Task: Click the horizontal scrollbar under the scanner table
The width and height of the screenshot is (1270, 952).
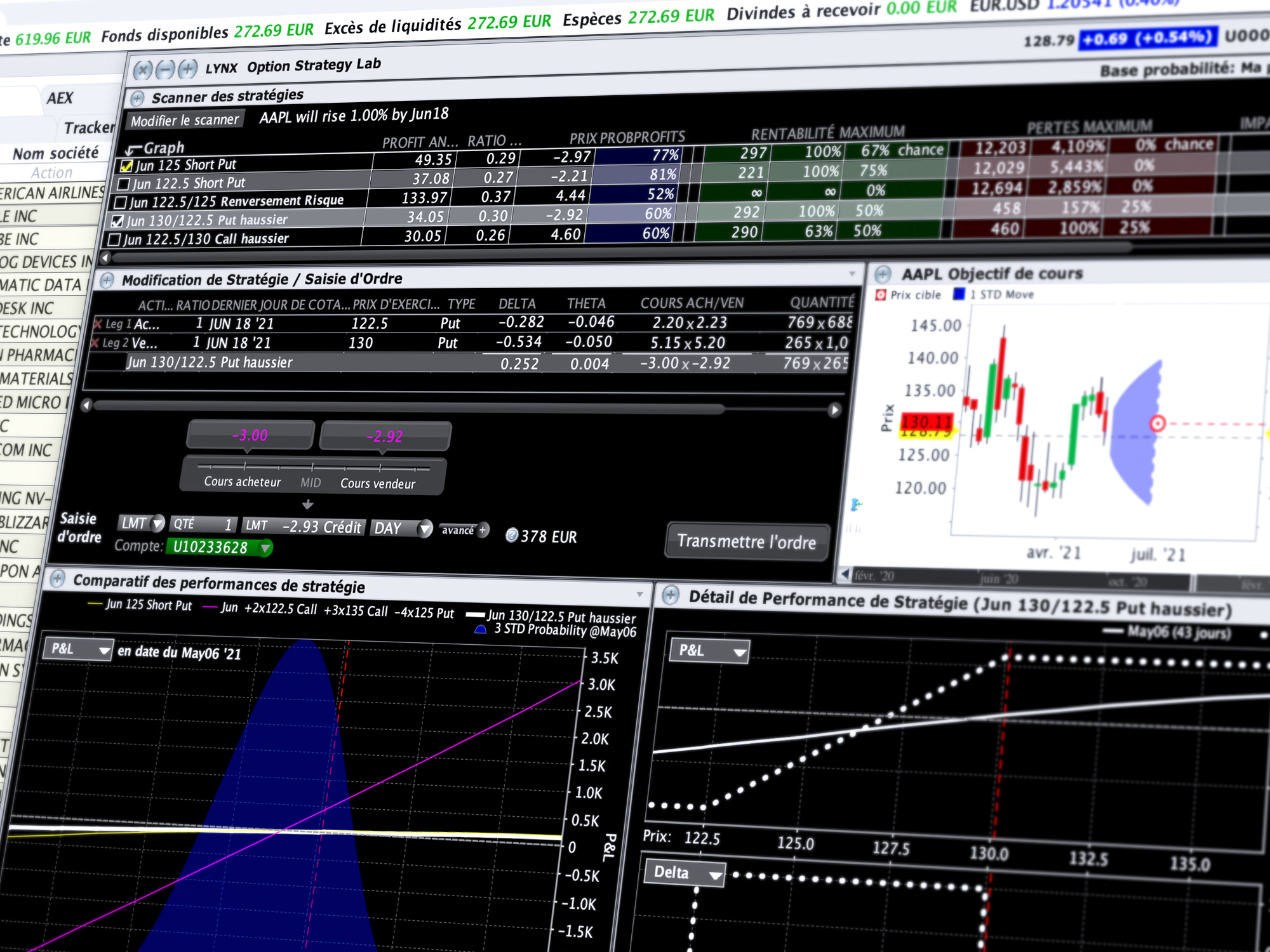Action: [x=622, y=253]
